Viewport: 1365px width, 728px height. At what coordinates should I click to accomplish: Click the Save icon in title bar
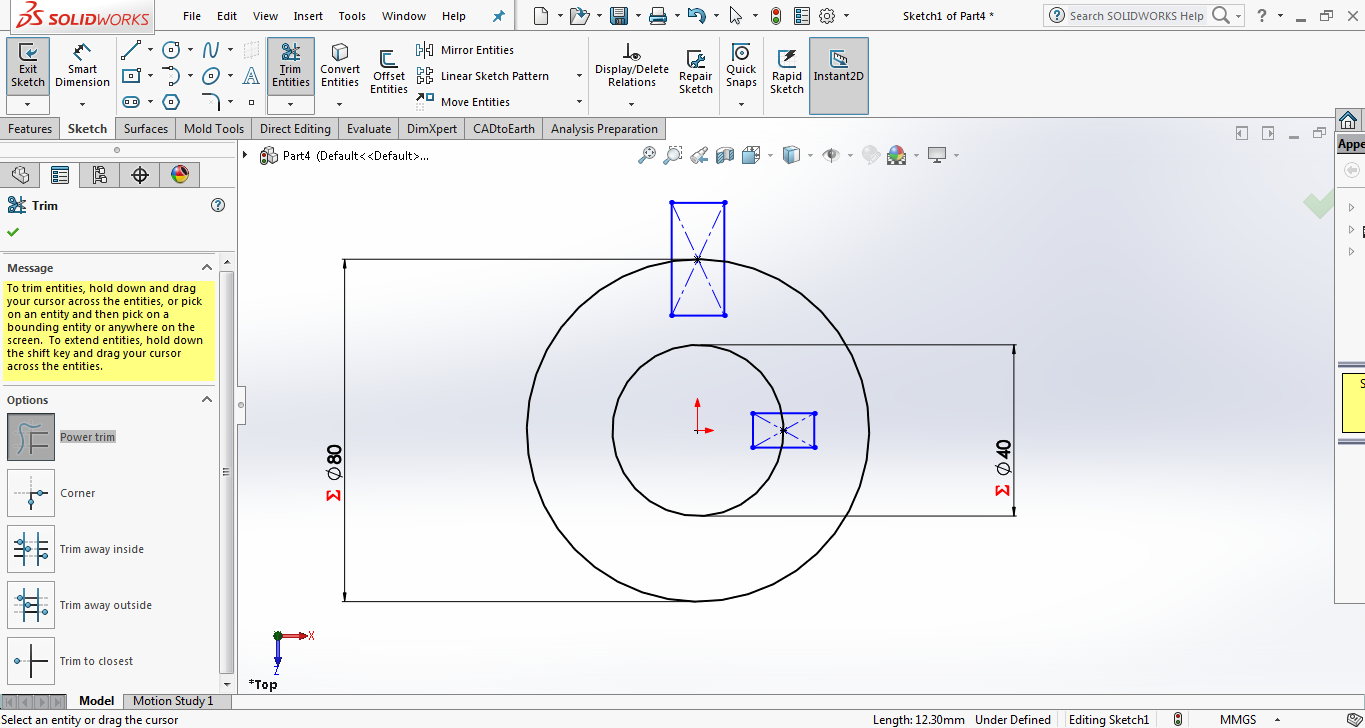tap(619, 16)
